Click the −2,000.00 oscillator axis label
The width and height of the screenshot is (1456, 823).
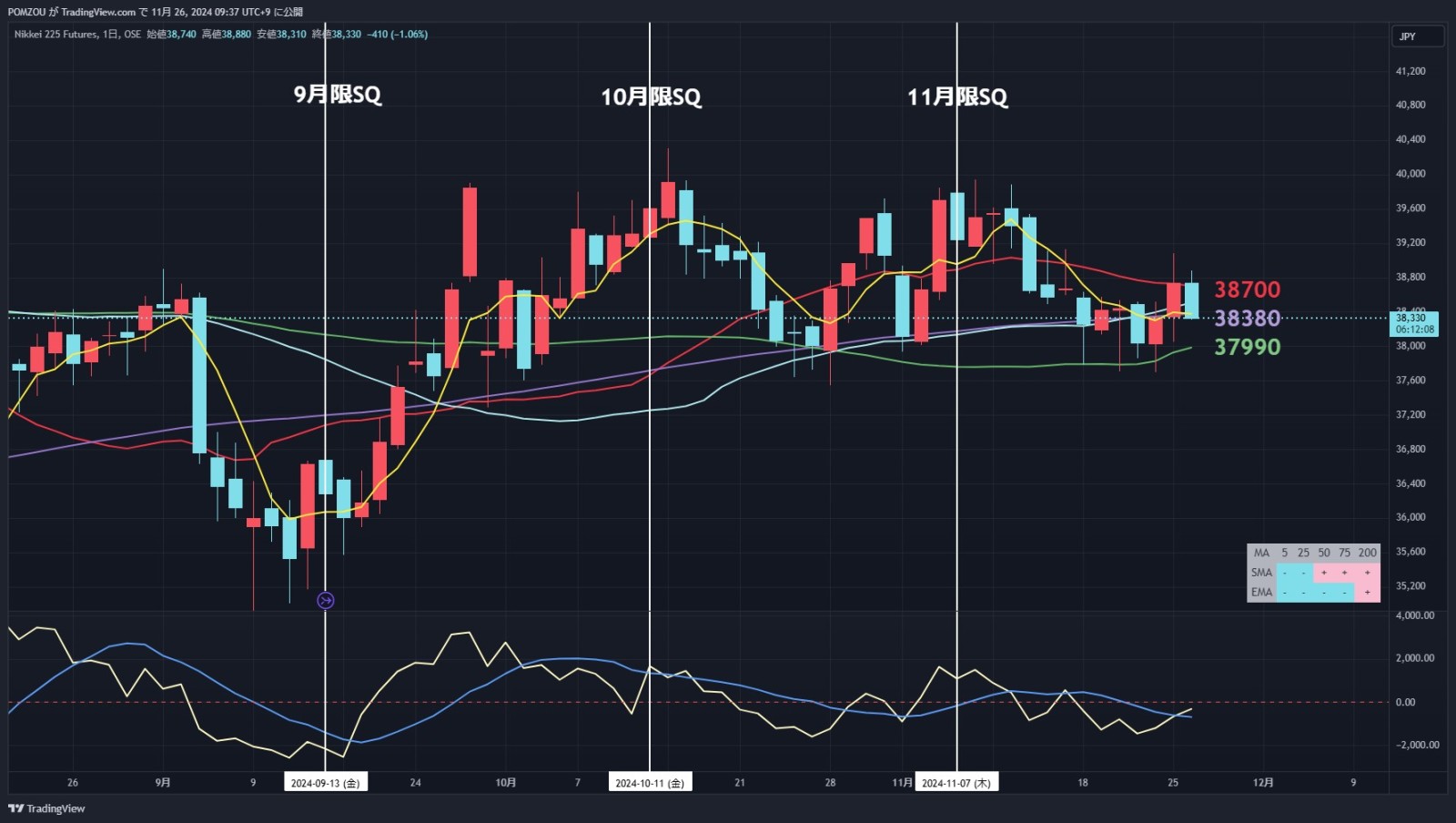(1416, 745)
